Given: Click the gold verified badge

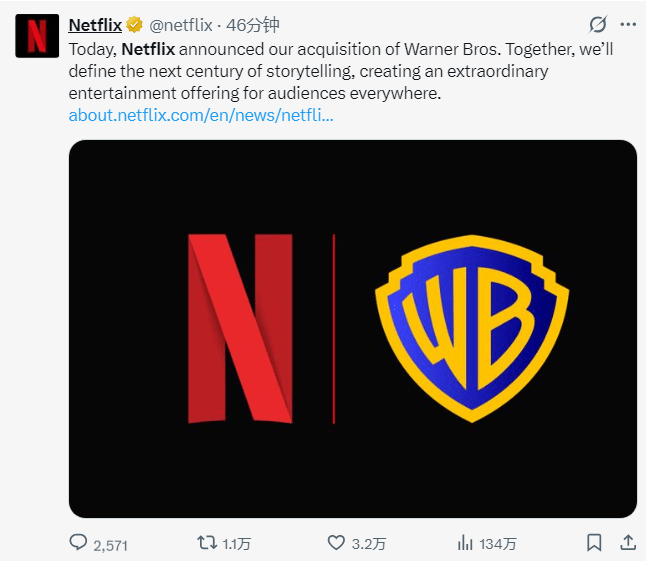Looking at the screenshot, I should click(x=134, y=25).
